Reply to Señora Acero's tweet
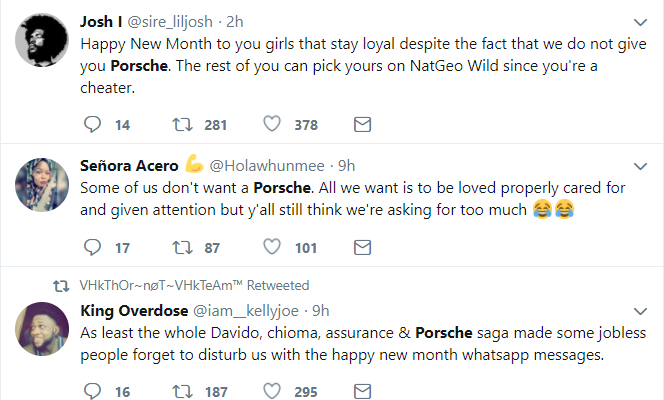 92,246
